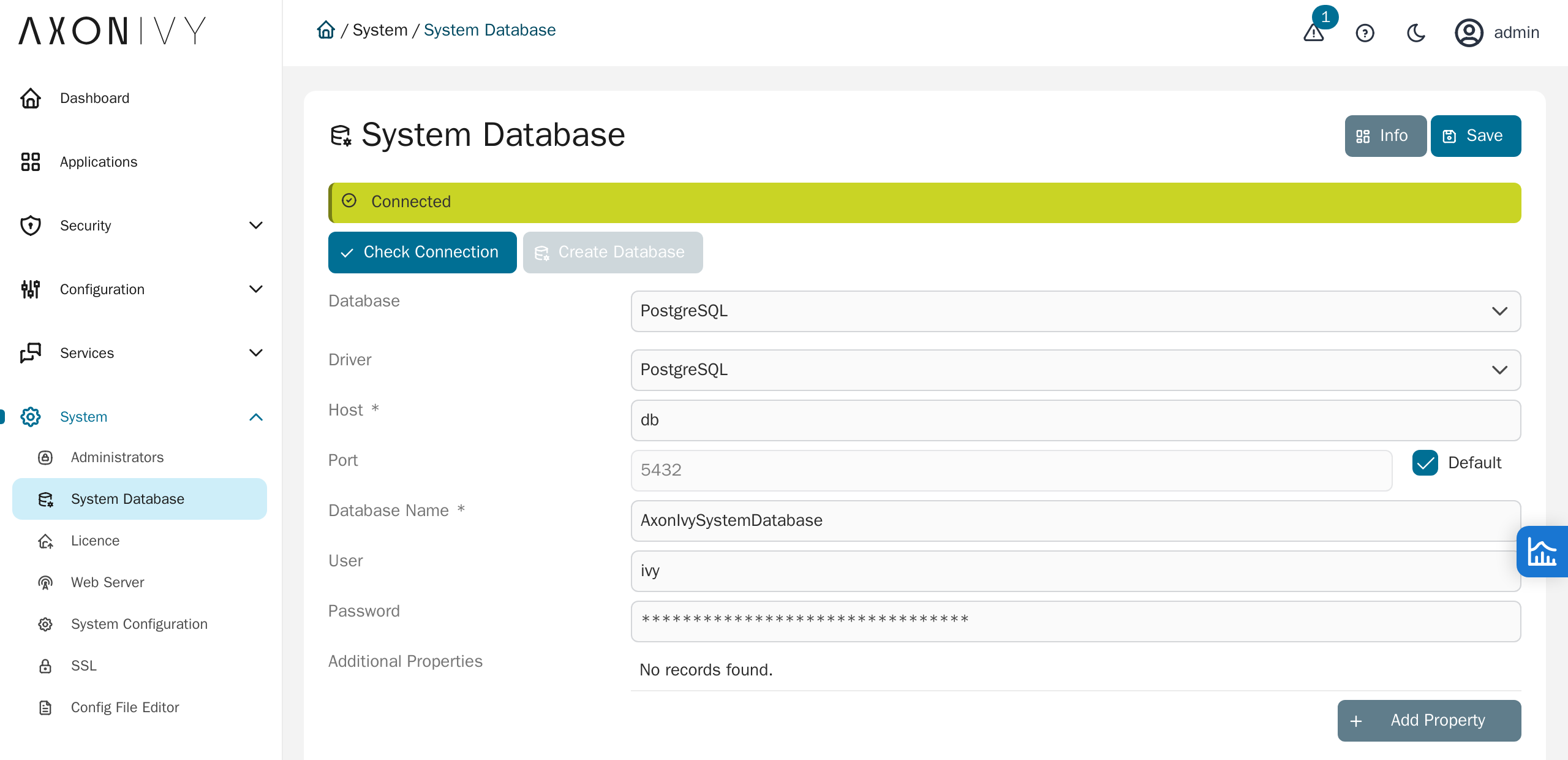This screenshot has width=1568, height=760.
Task: Open the Driver dropdown
Action: [1076, 370]
